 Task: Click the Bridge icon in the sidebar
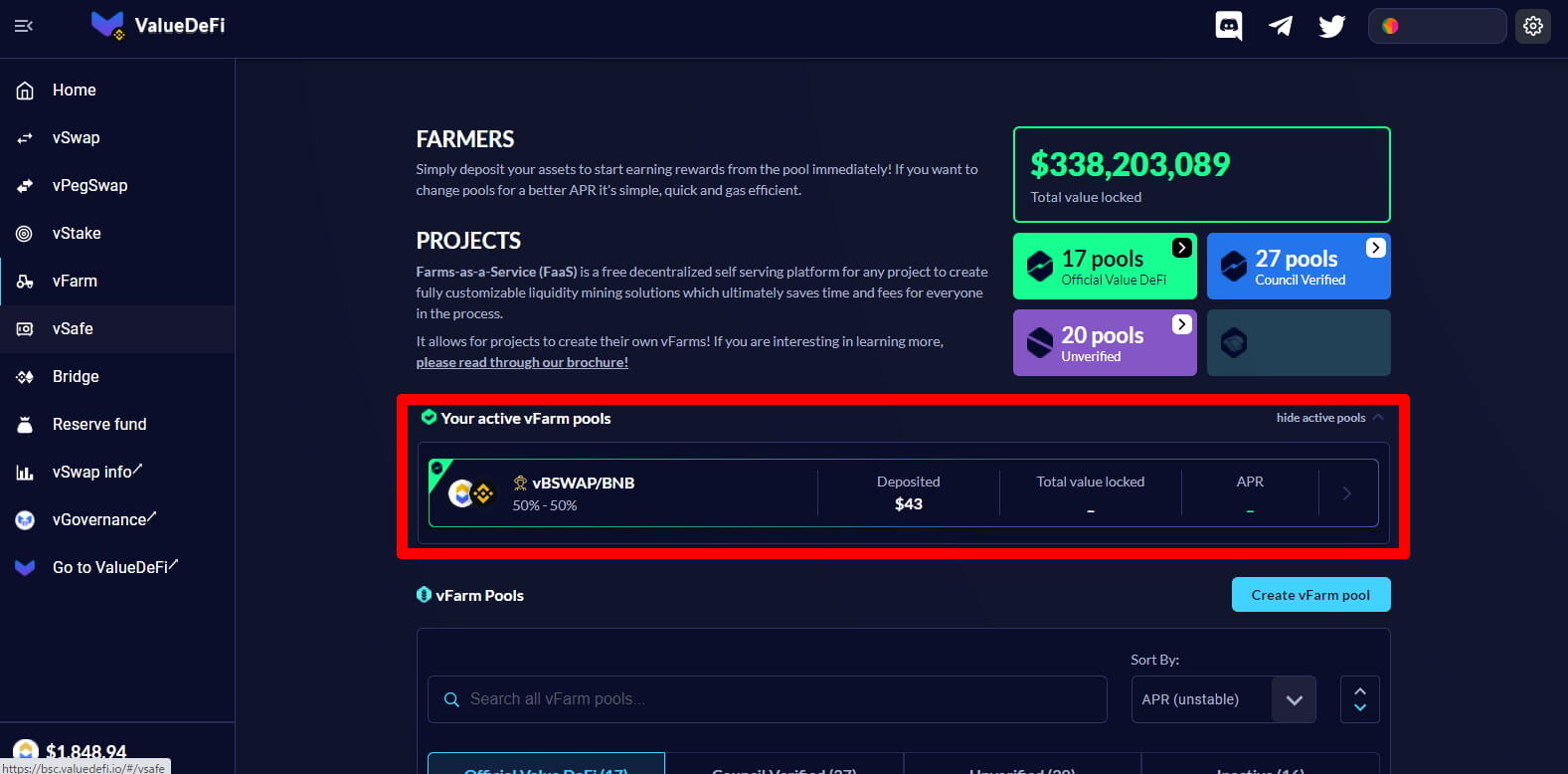[25, 377]
